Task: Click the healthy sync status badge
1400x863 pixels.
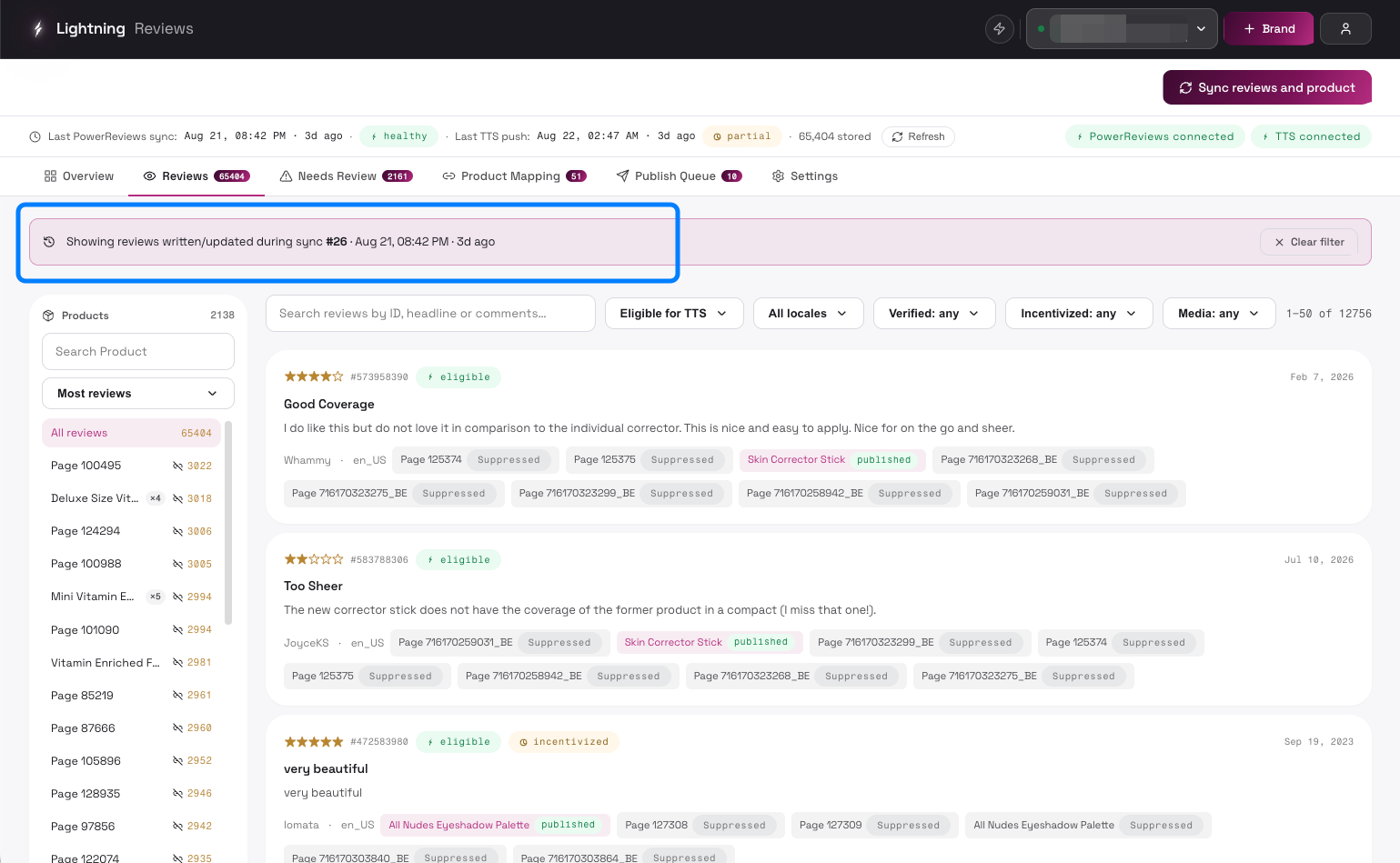Action: click(x=398, y=136)
